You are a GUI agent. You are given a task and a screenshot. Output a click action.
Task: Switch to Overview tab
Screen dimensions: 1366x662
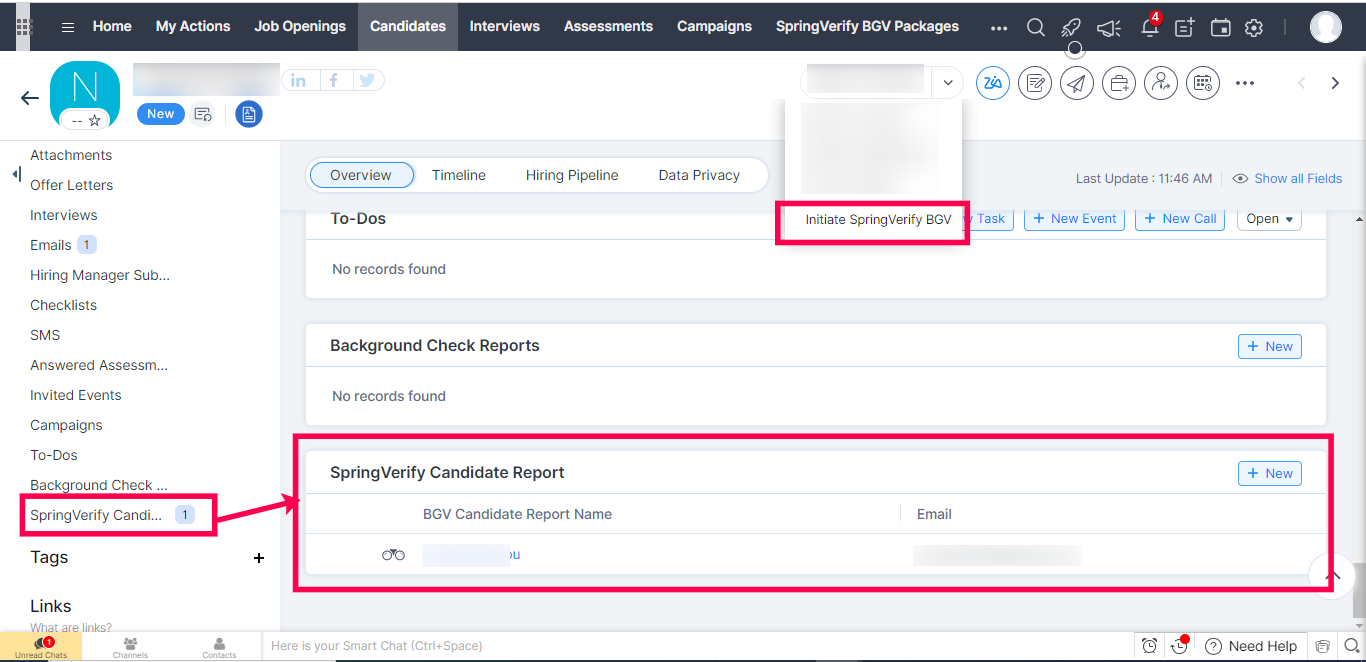[x=361, y=175]
